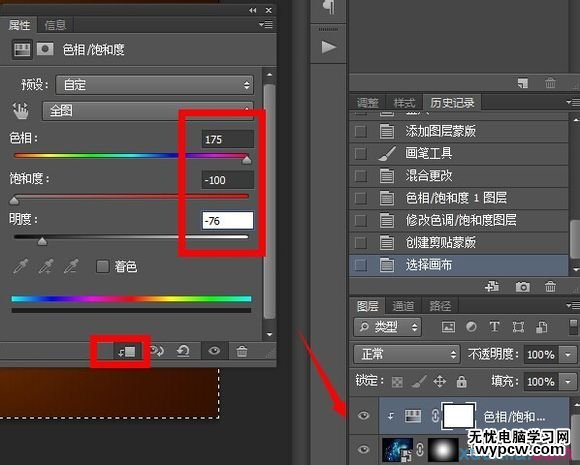Open the Properties panel flyout menu
Screen dimensions: 580x465
[266, 24]
